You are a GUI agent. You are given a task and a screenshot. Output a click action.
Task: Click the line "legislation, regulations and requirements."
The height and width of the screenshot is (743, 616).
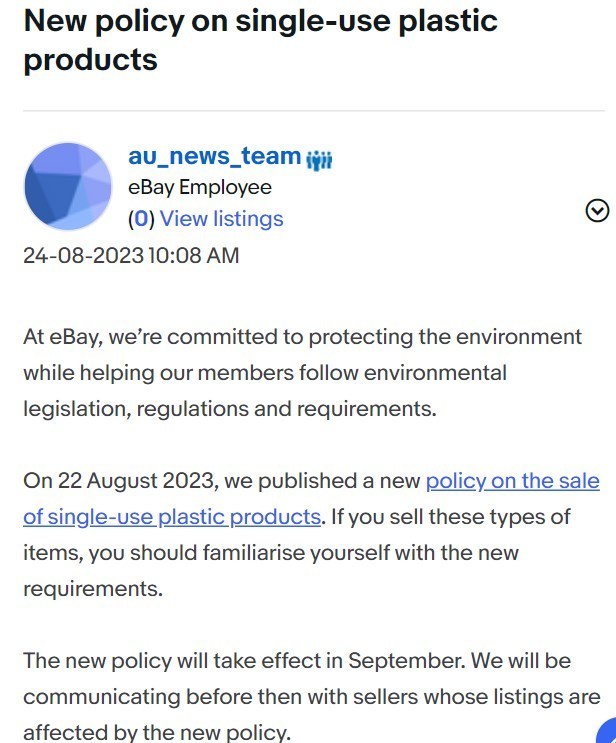[230, 408]
